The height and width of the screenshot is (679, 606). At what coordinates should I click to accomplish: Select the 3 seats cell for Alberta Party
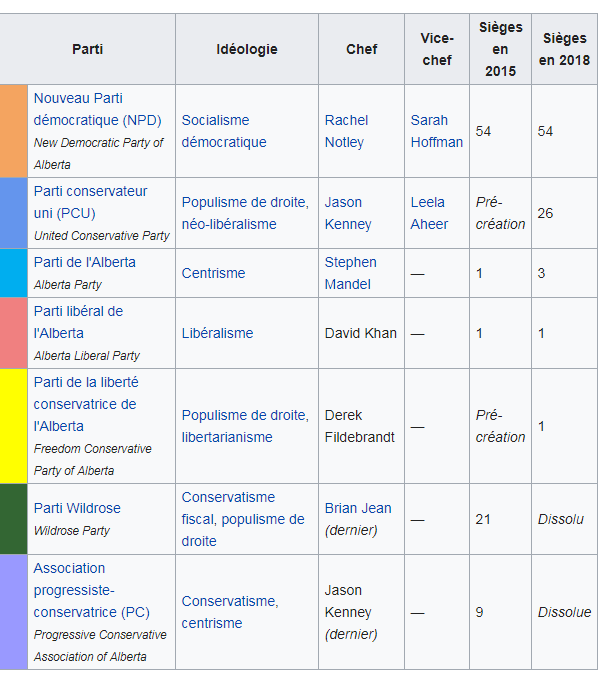click(x=564, y=273)
